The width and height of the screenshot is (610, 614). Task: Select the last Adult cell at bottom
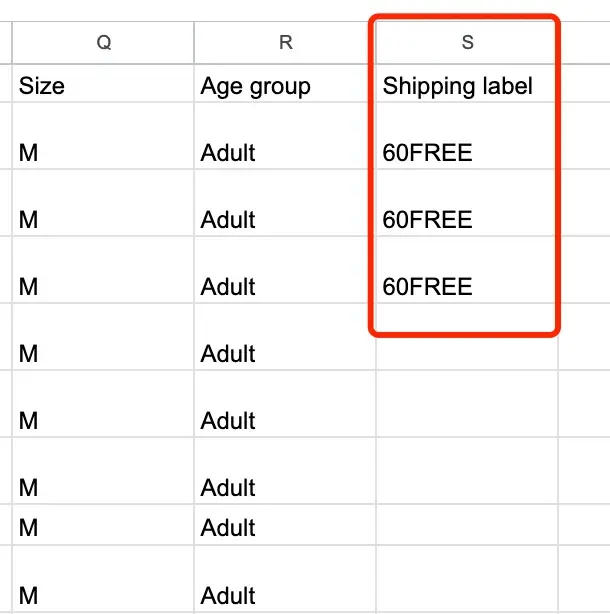pos(285,579)
